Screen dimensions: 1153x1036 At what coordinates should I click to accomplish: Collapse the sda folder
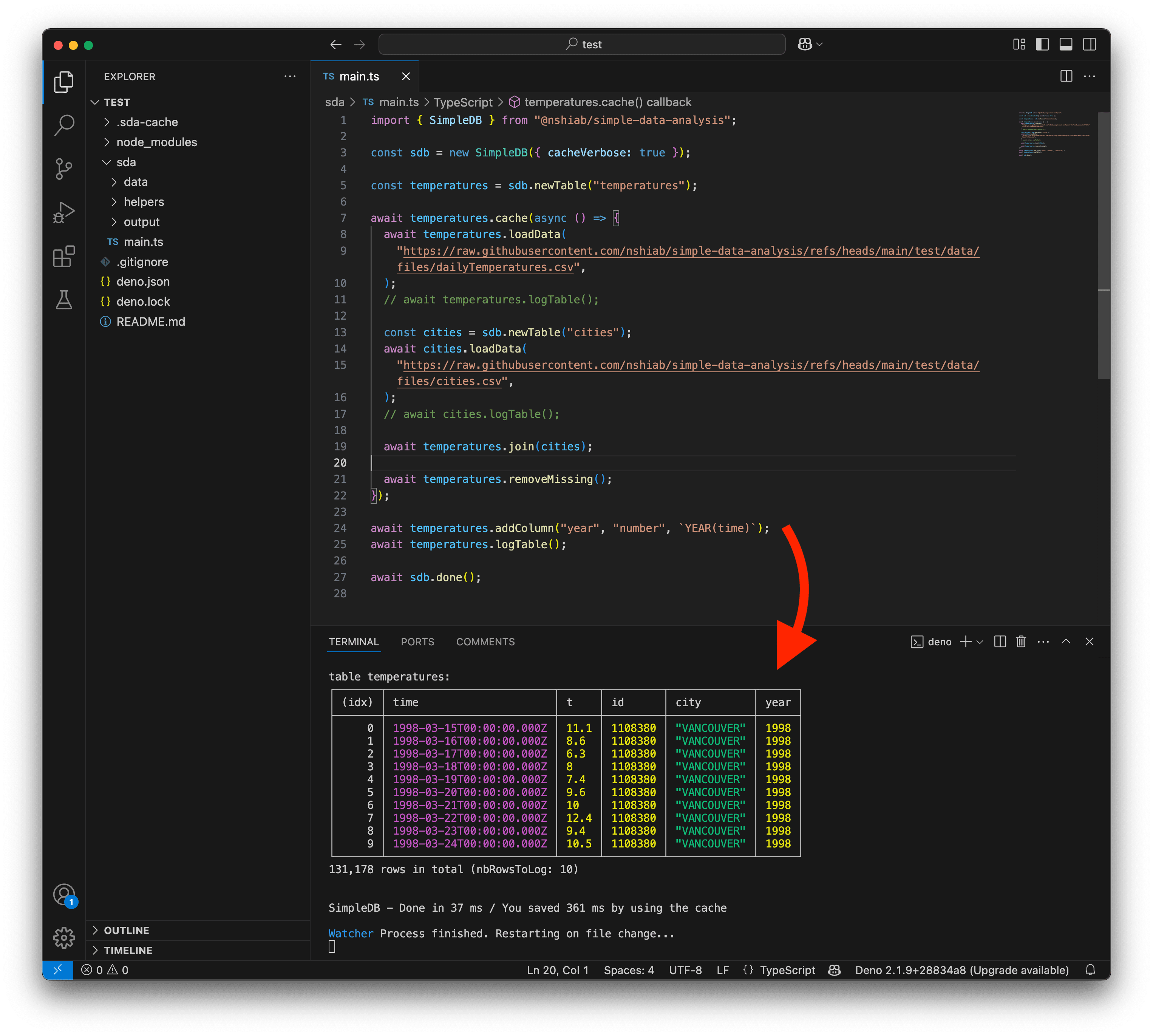[198, 162]
